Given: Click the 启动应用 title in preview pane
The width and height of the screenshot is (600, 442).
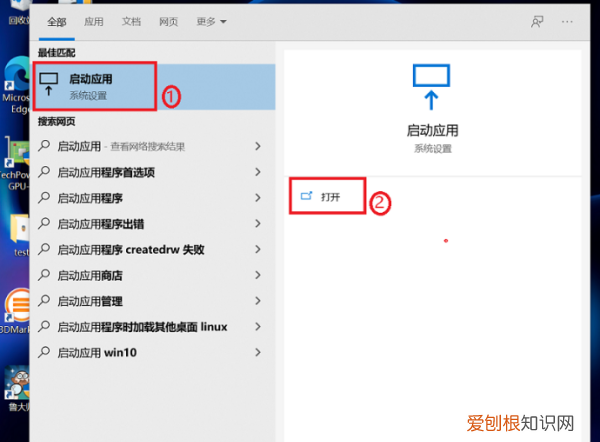Looking at the screenshot, I should point(432,130).
